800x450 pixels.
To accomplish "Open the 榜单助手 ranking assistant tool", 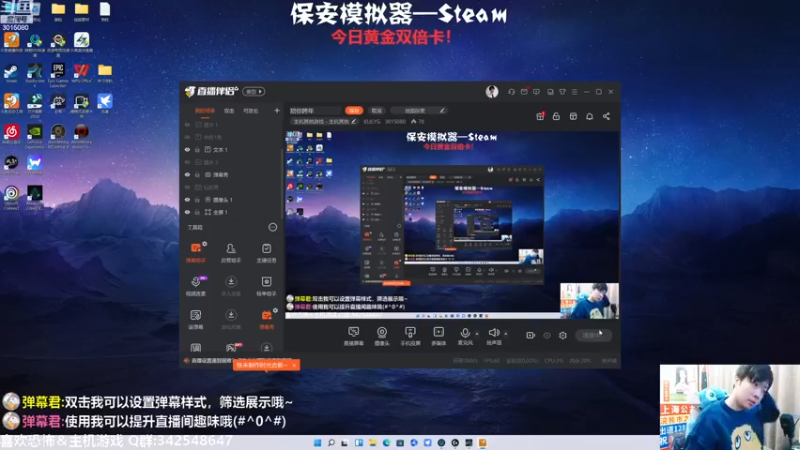I will click(x=266, y=286).
